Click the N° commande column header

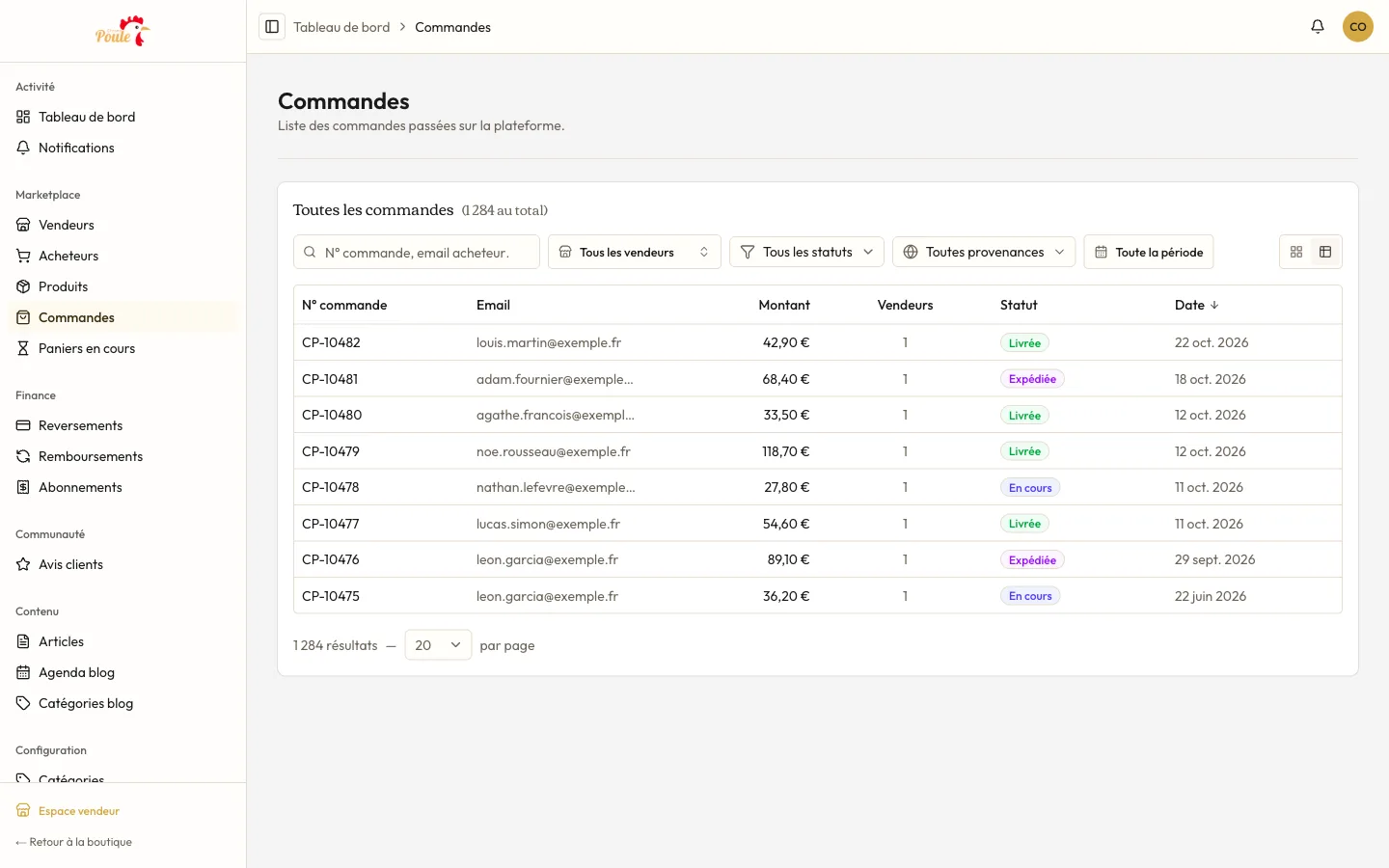[x=344, y=305]
